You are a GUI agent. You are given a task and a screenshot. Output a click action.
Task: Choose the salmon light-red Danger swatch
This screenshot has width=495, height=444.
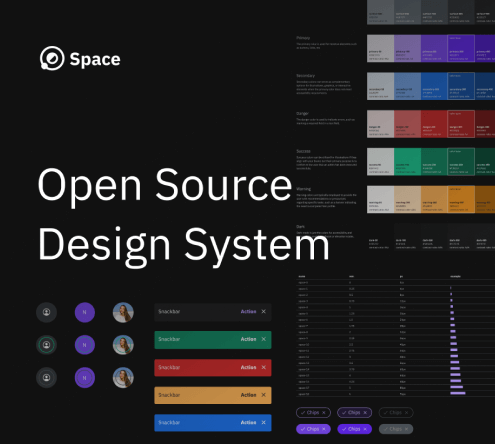[x=407, y=124]
